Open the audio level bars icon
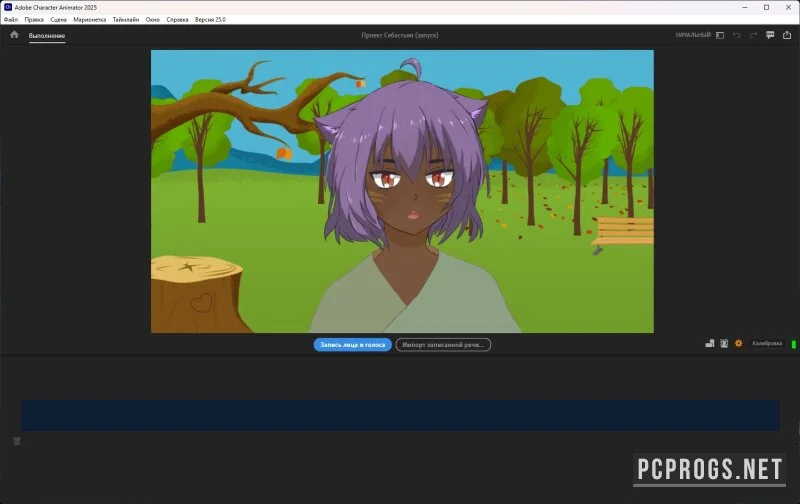This screenshot has height=504, width=800. 710,343
